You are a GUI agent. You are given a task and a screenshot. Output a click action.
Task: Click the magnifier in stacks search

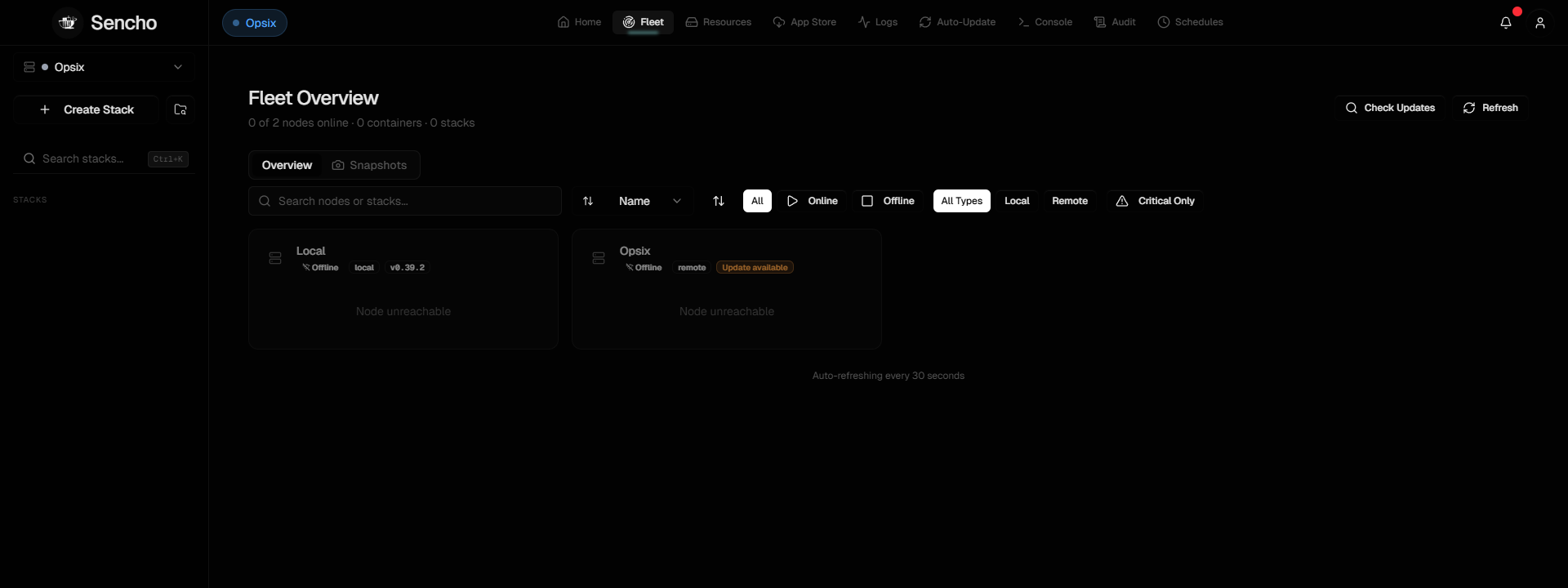pyautogui.click(x=29, y=158)
